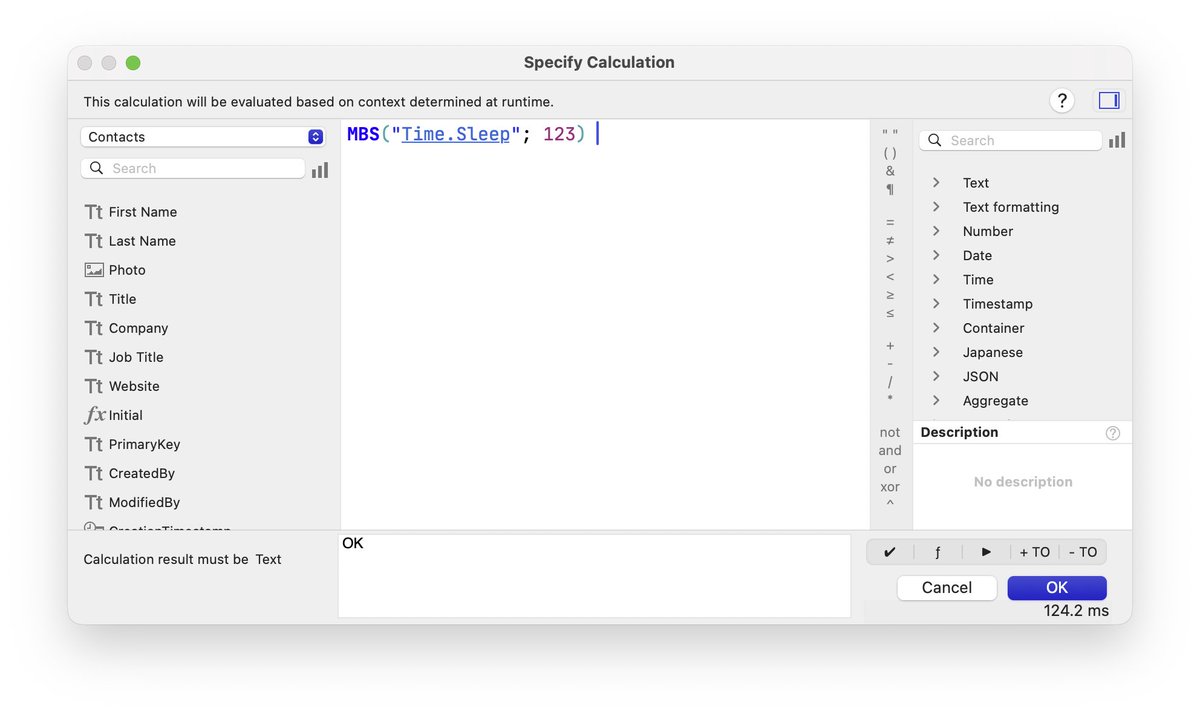Click the ƒ function toolbar button

coord(938,552)
